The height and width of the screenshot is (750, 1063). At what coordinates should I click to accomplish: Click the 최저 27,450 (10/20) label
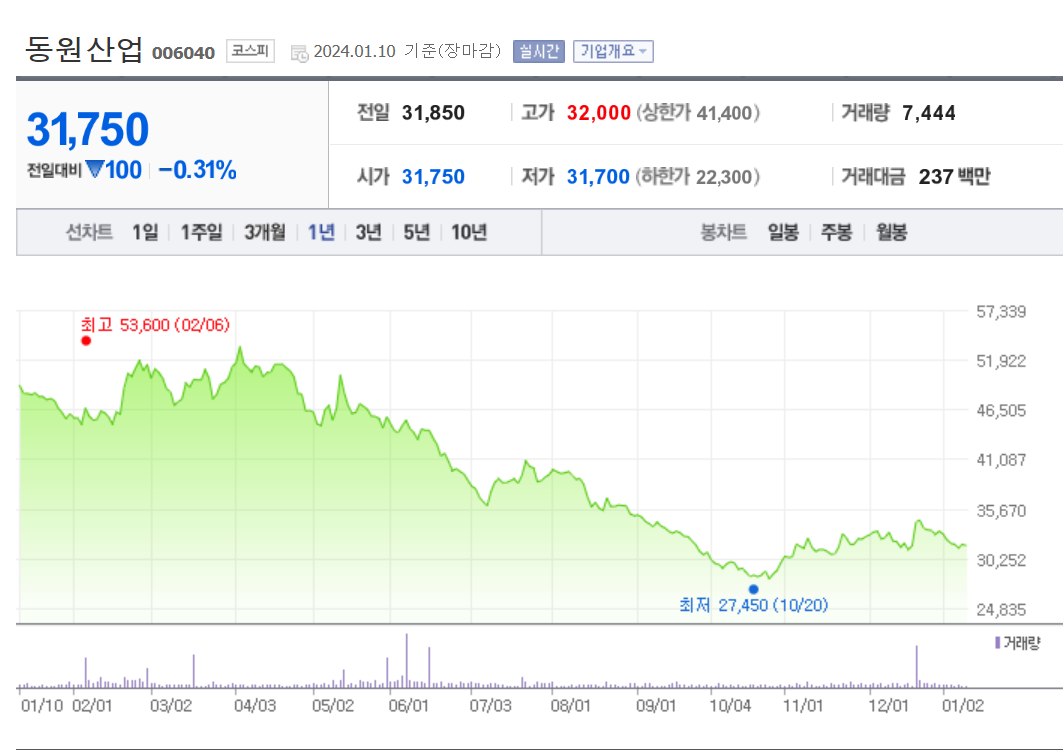754,605
